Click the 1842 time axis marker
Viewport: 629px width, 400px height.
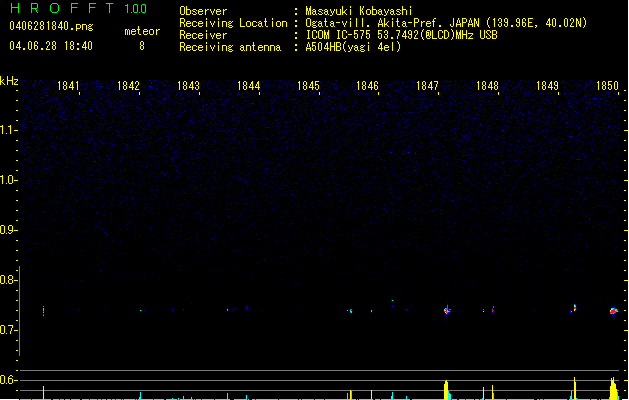tap(128, 86)
